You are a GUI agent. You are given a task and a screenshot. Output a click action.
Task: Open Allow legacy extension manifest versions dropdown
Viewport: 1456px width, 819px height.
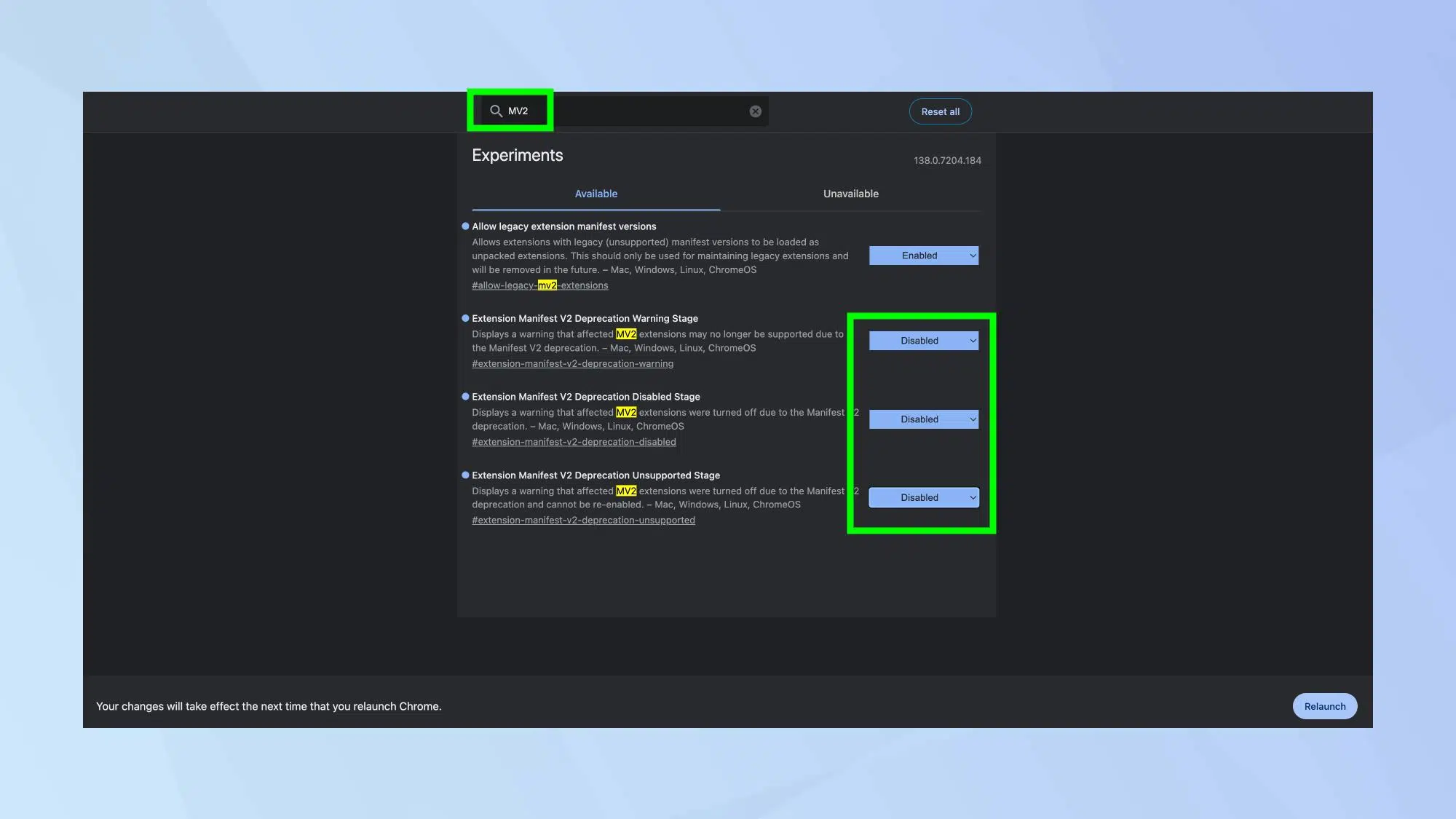click(923, 256)
